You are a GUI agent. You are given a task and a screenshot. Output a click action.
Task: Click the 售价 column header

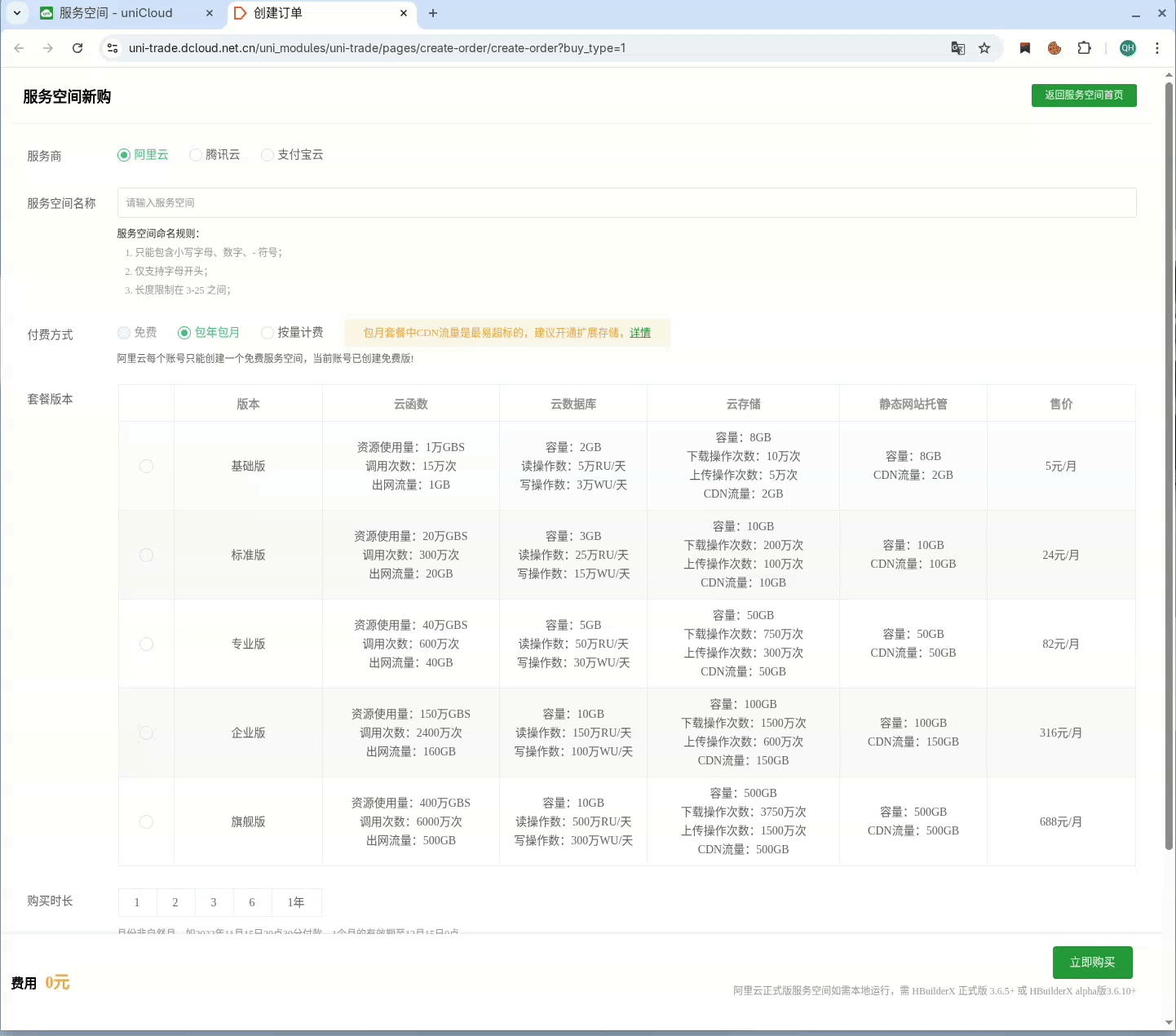coord(1061,404)
